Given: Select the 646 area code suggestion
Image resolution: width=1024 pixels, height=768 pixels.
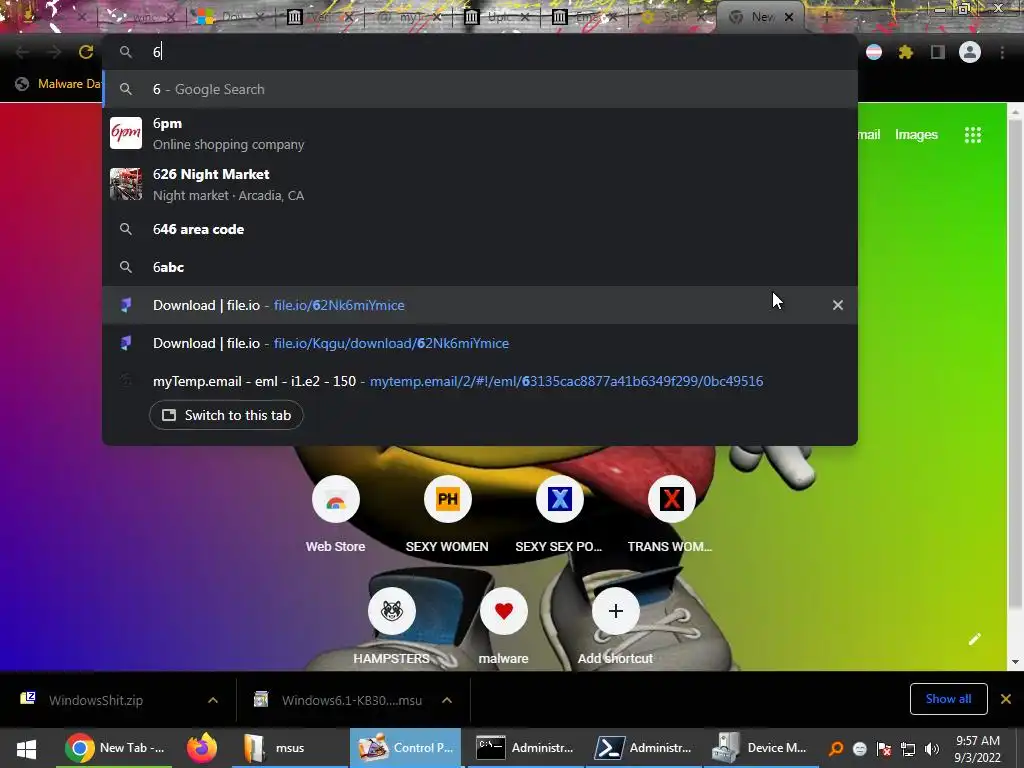Looking at the screenshot, I should 480,229.
